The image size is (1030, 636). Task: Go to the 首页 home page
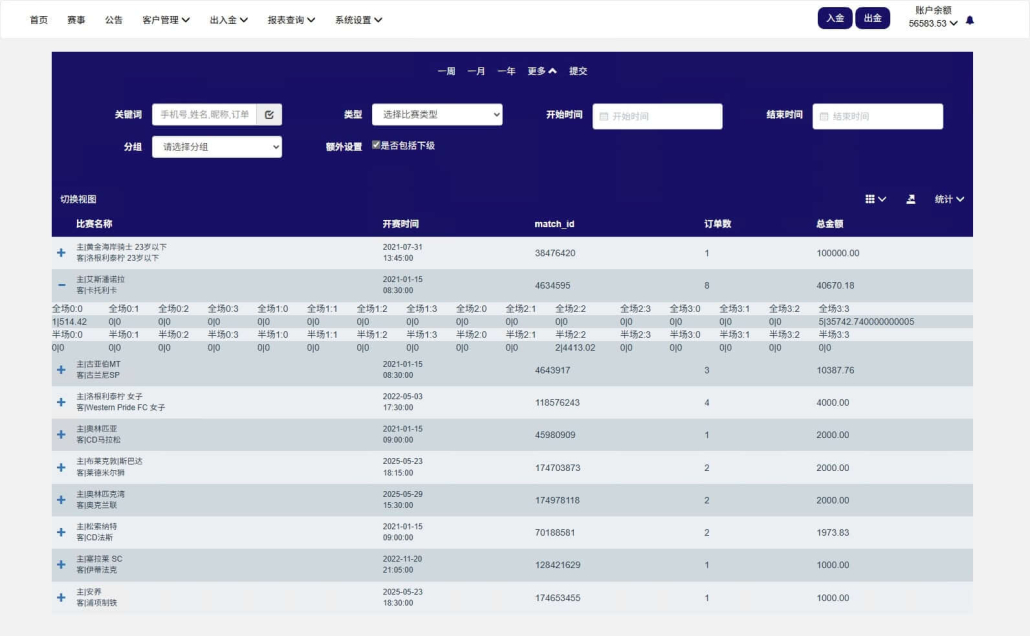(x=39, y=20)
